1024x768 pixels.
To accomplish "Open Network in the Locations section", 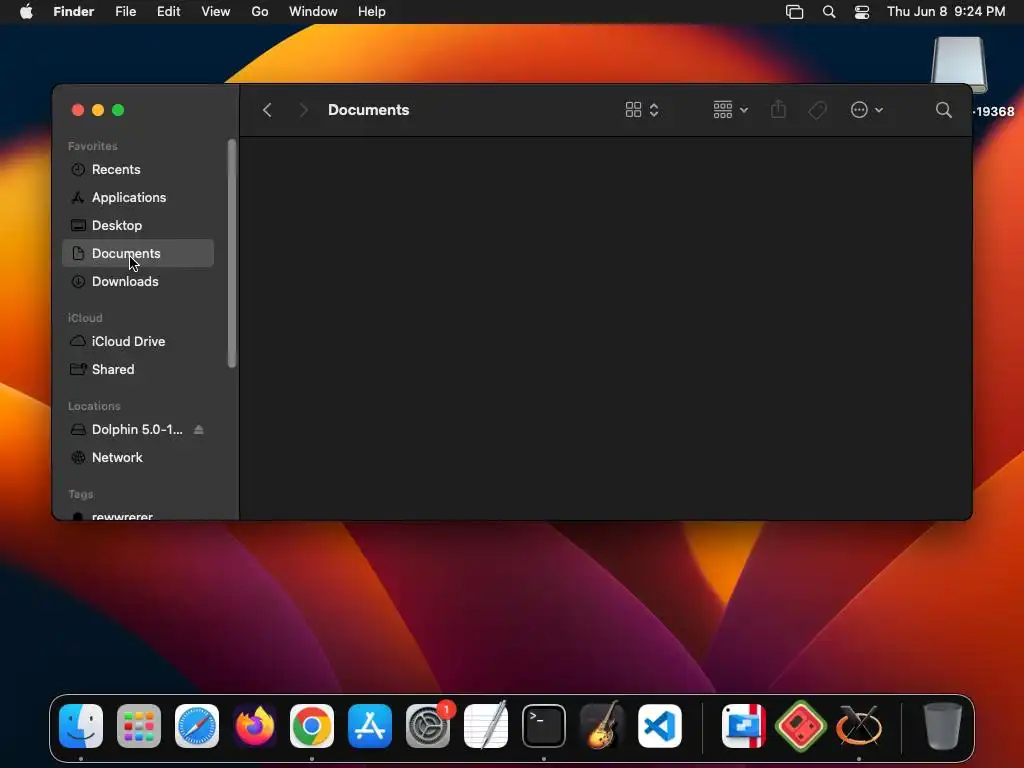I will click(138, 458).
